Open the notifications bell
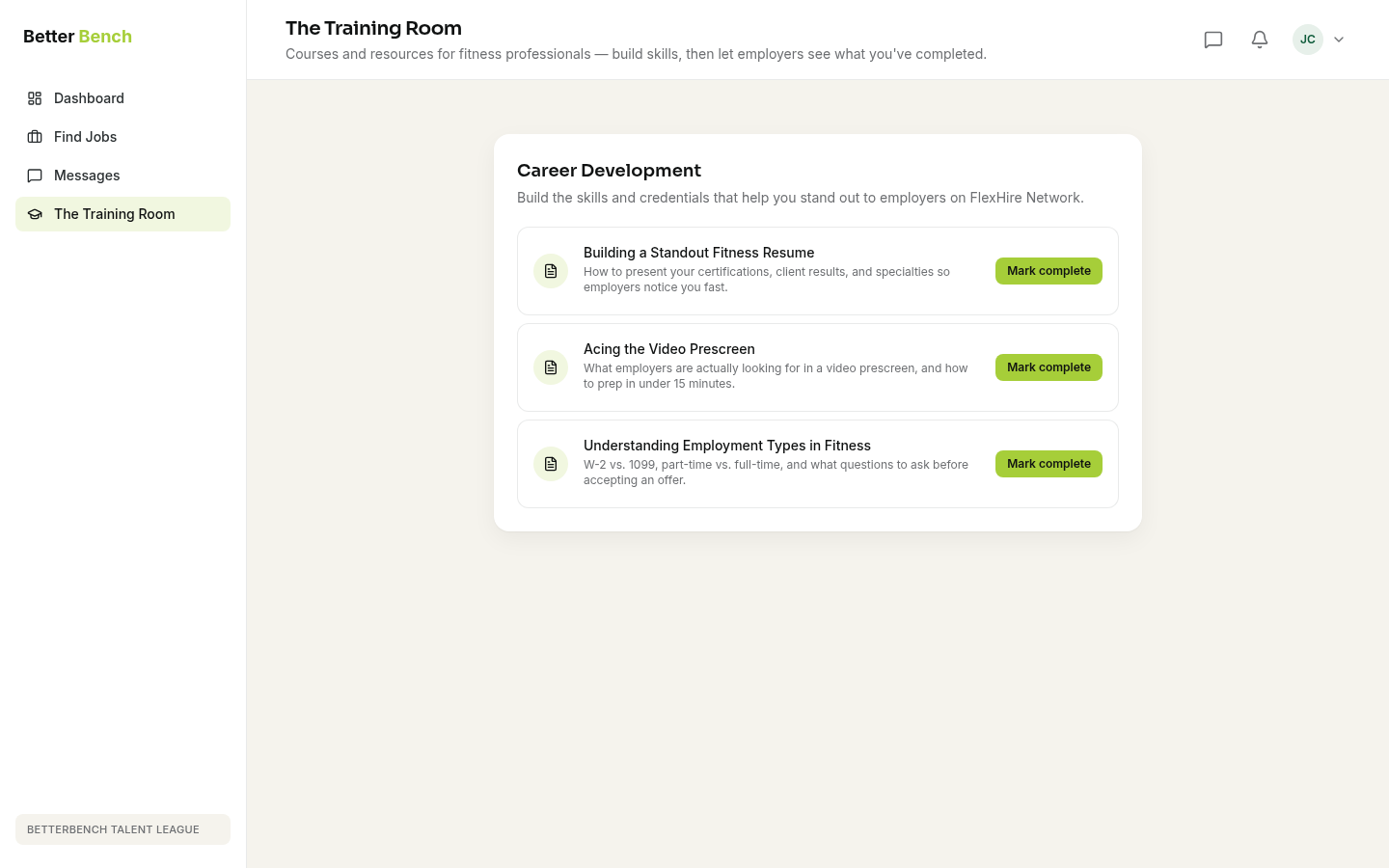Image resolution: width=1389 pixels, height=868 pixels. click(x=1260, y=40)
